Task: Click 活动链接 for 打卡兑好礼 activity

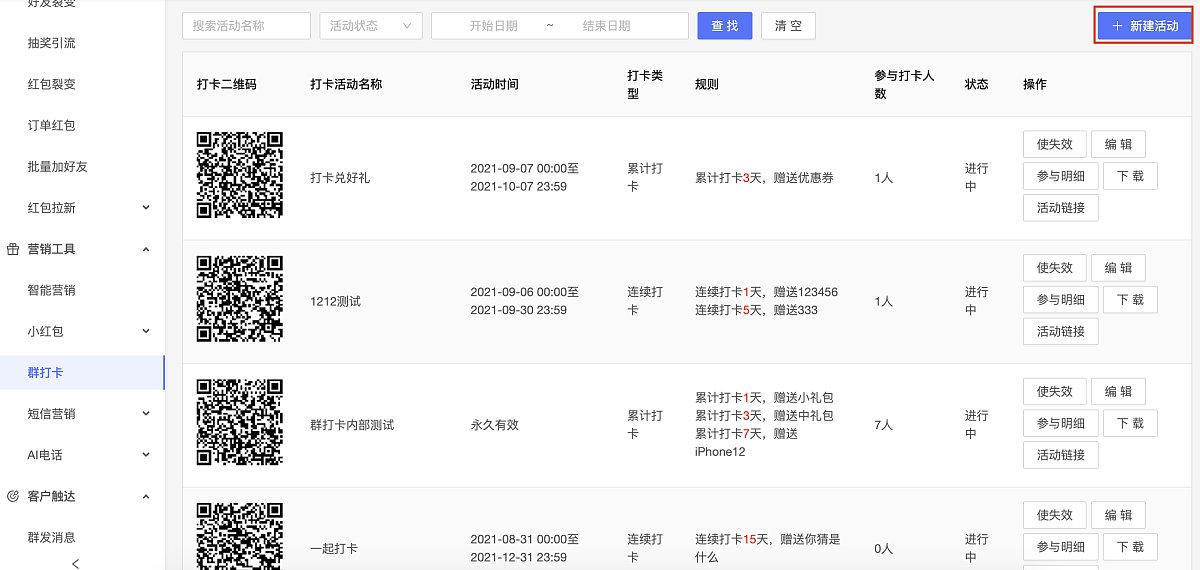Action: pos(1060,208)
